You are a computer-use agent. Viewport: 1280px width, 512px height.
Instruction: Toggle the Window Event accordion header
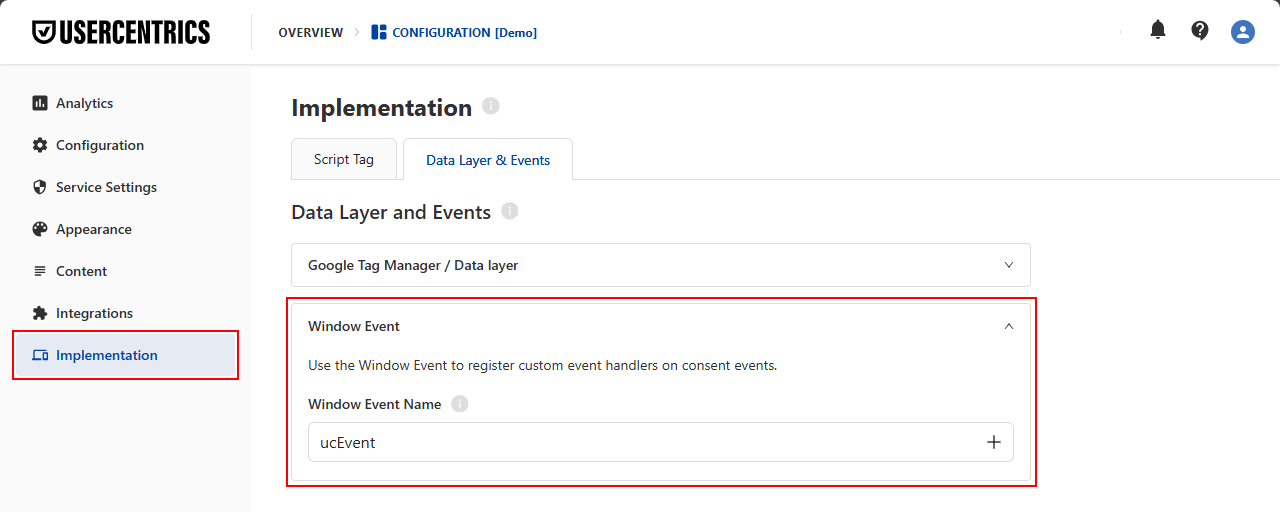[x=661, y=326]
